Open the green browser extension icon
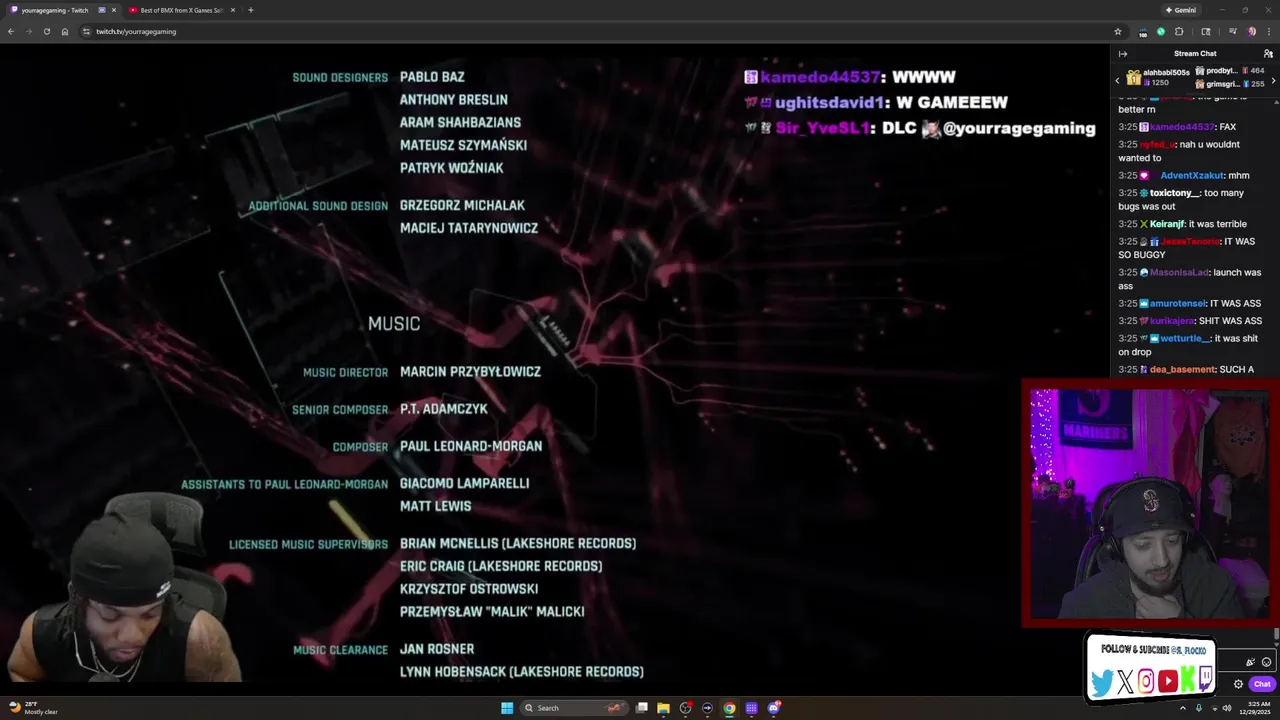Image resolution: width=1280 pixels, height=720 pixels. click(x=1161, y=31)
